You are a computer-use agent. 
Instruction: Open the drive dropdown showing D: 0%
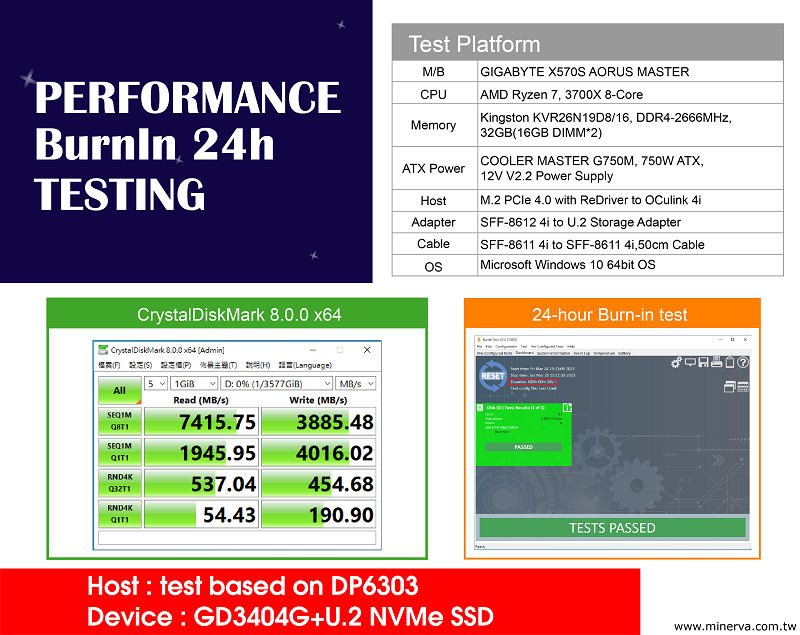[x=277, y=384]
